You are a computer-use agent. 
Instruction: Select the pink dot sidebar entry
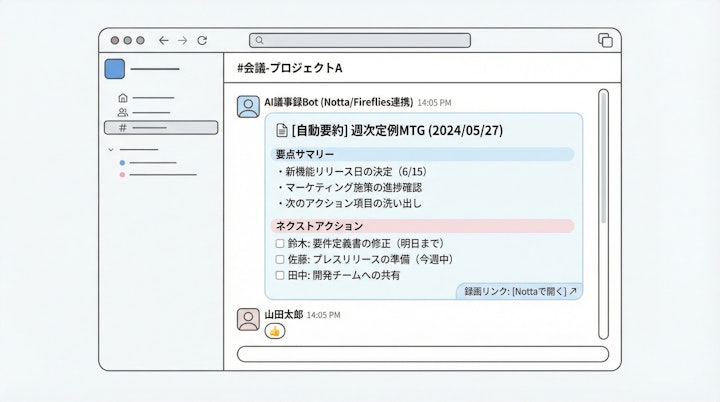pos(158,175)
